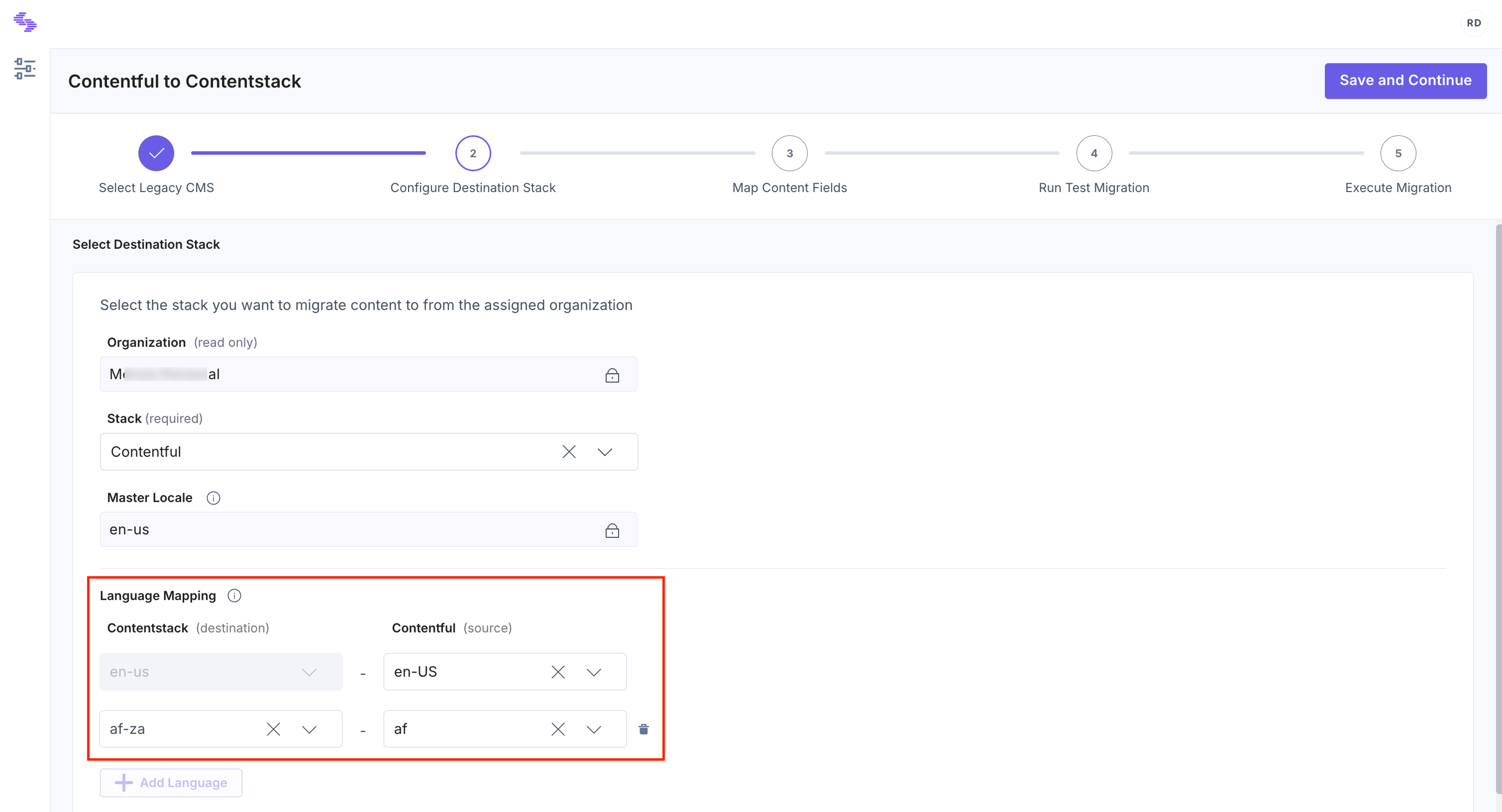Click the 'Contentful (source)' column label
Screen dimensions: 1502x812
452,628
